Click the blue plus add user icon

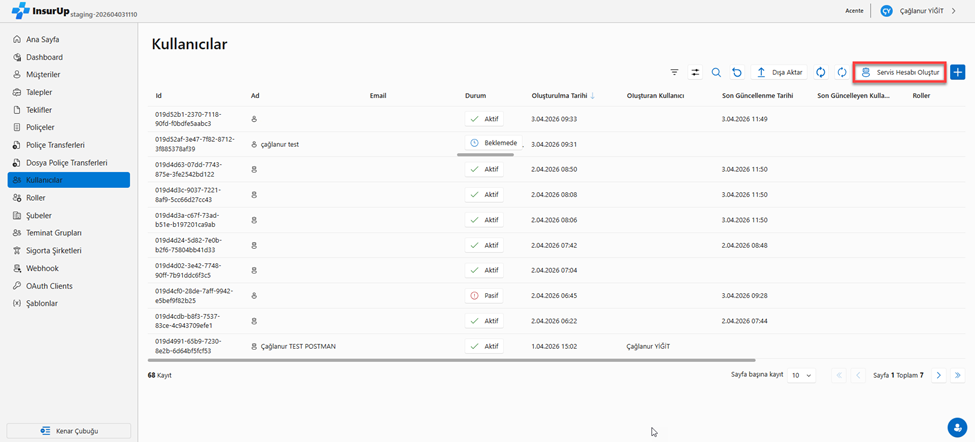pos(957,73)
